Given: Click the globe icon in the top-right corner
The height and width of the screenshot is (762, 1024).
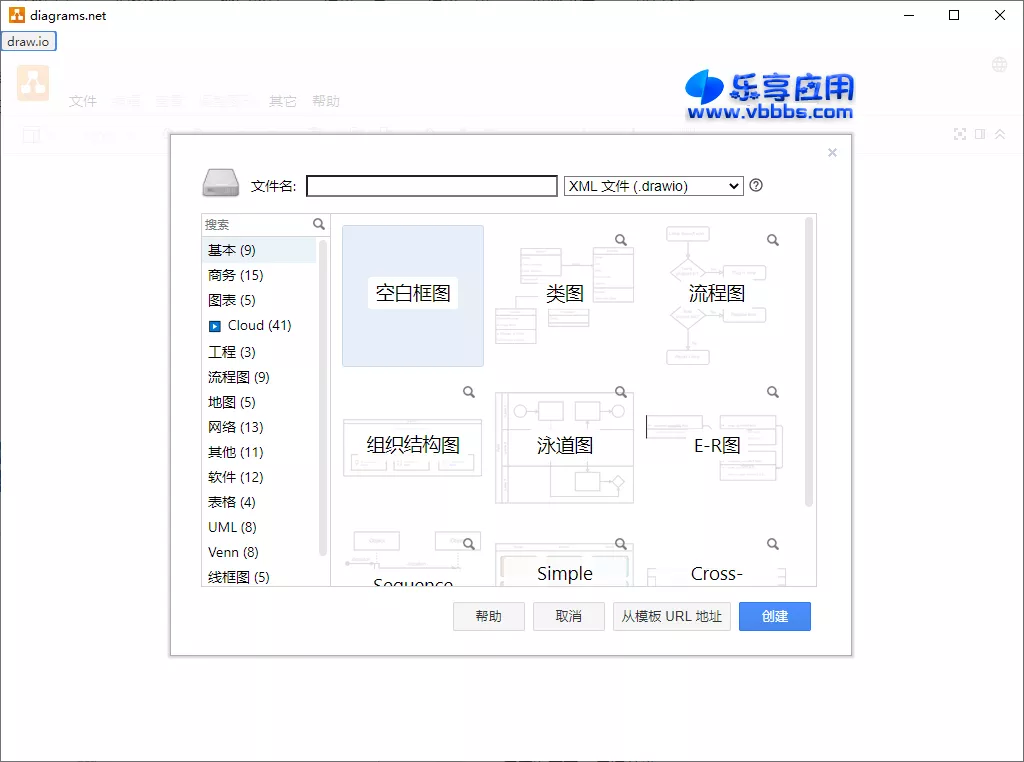Looking at the screenshot, I should point(999,63).
